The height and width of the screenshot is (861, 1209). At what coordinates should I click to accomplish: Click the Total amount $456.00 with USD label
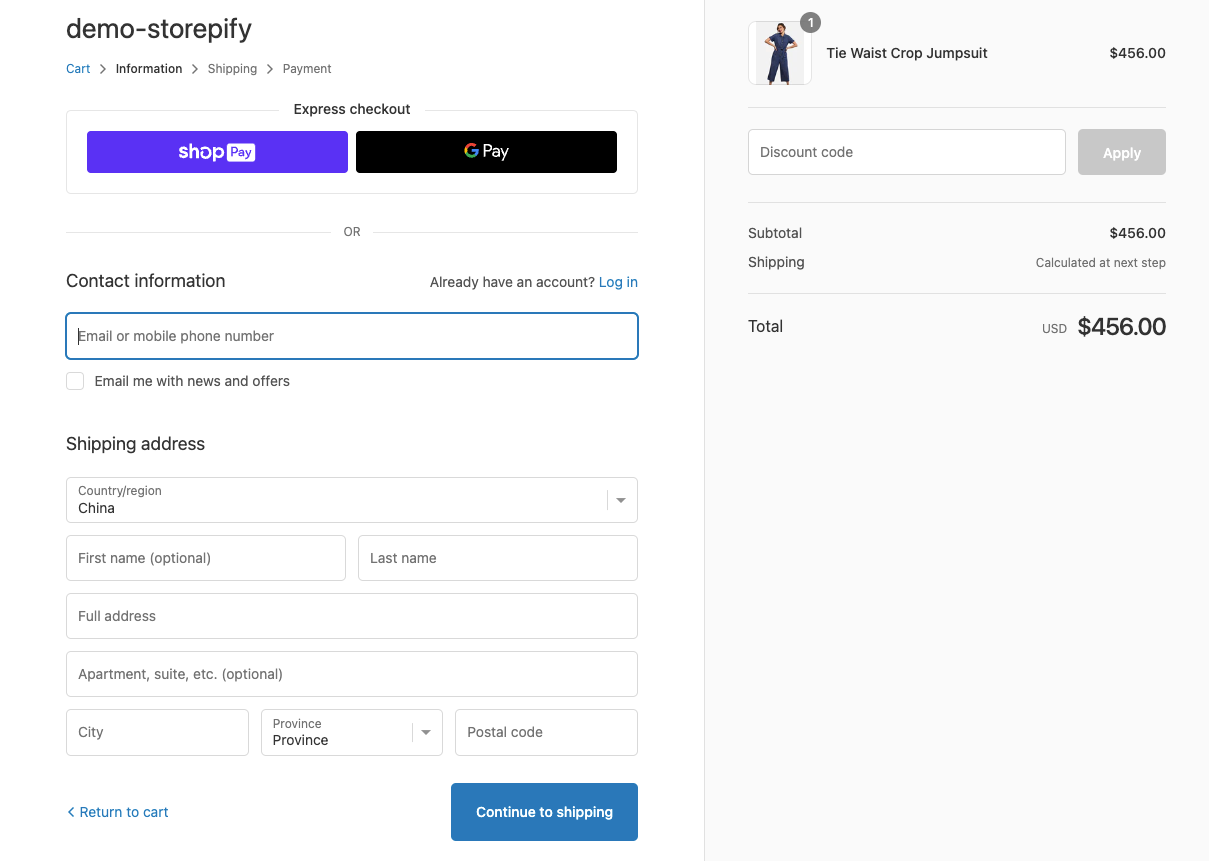pyautogui.click(x=1104, y=327)
